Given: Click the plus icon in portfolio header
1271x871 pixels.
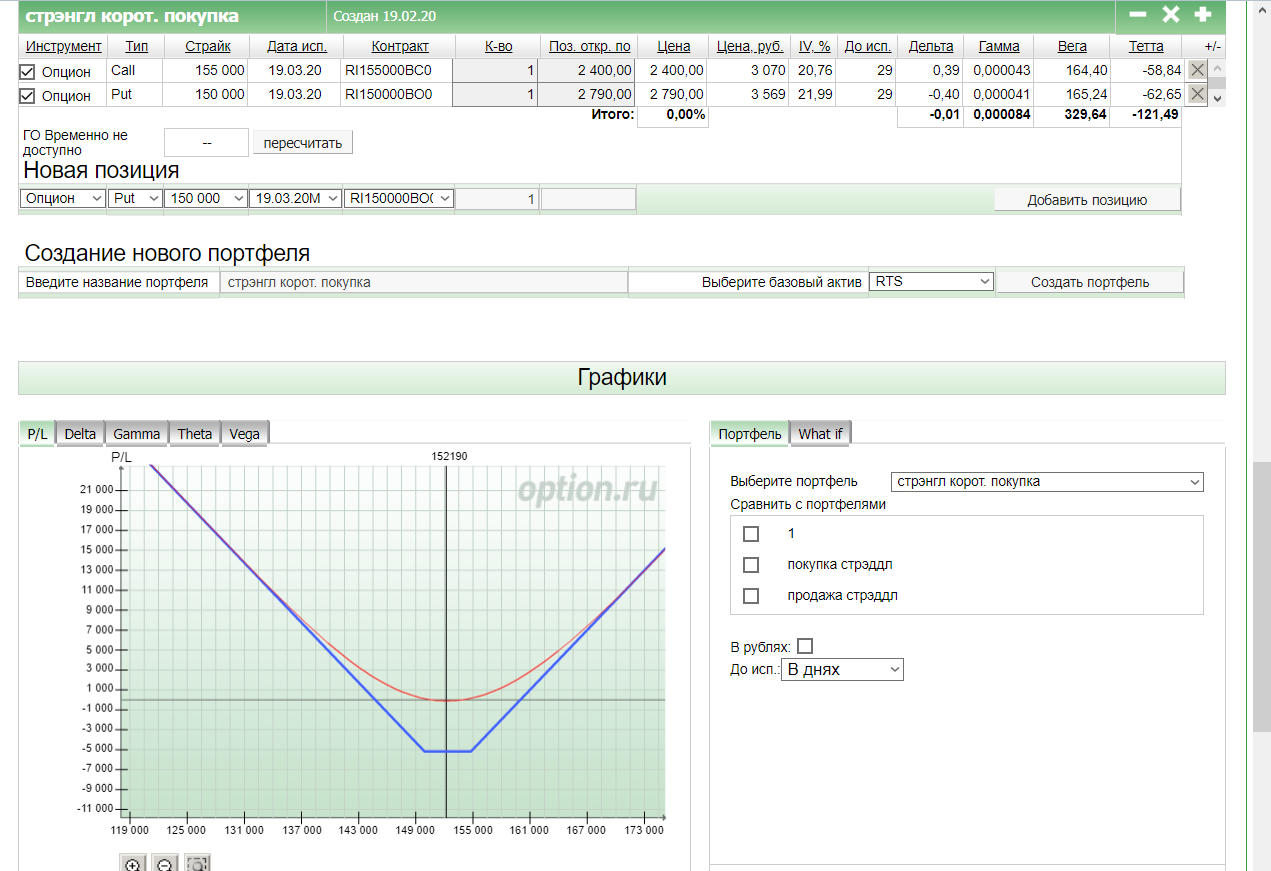Looking at the screenshot, I should click(x=1203, y=15).
